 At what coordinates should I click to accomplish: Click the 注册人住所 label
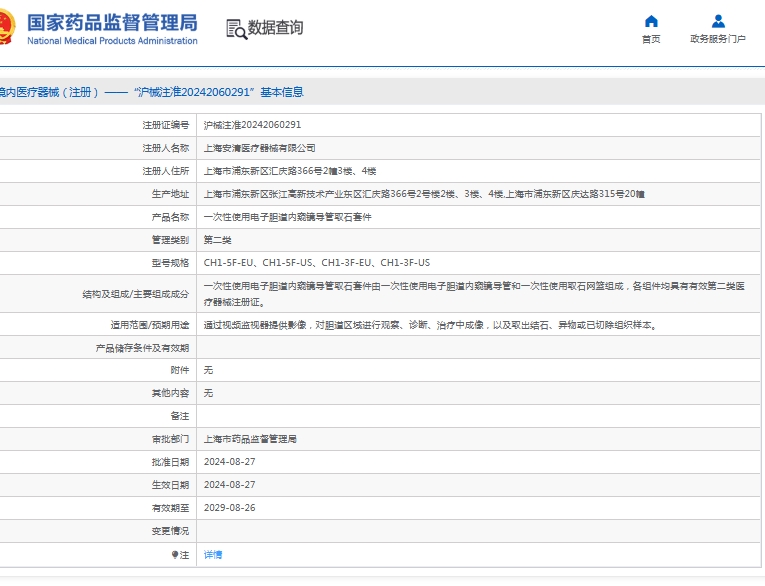click(165, 171)
